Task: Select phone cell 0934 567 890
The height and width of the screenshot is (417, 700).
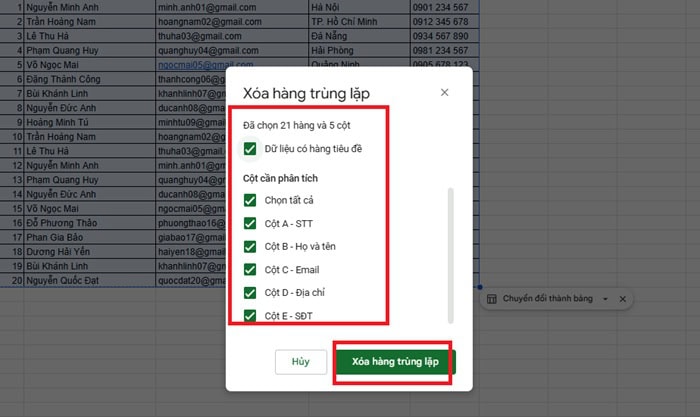Action: click(445, 36)
